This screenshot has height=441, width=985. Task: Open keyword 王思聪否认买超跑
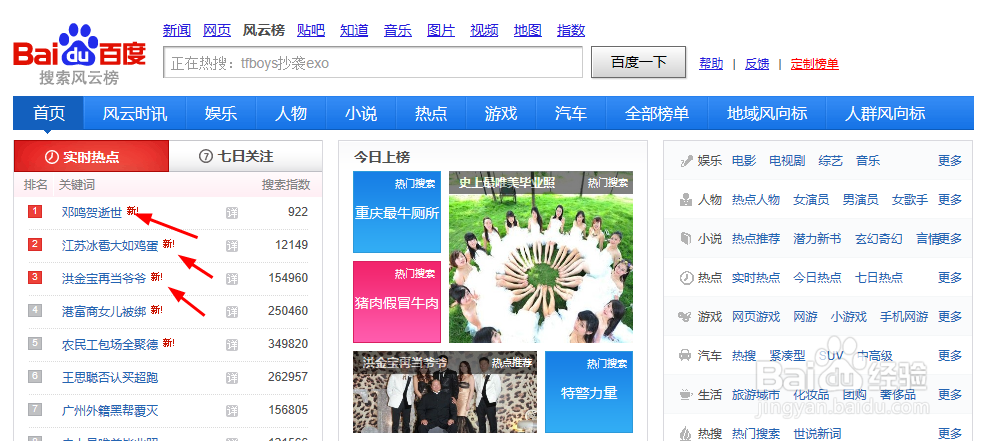110,377
